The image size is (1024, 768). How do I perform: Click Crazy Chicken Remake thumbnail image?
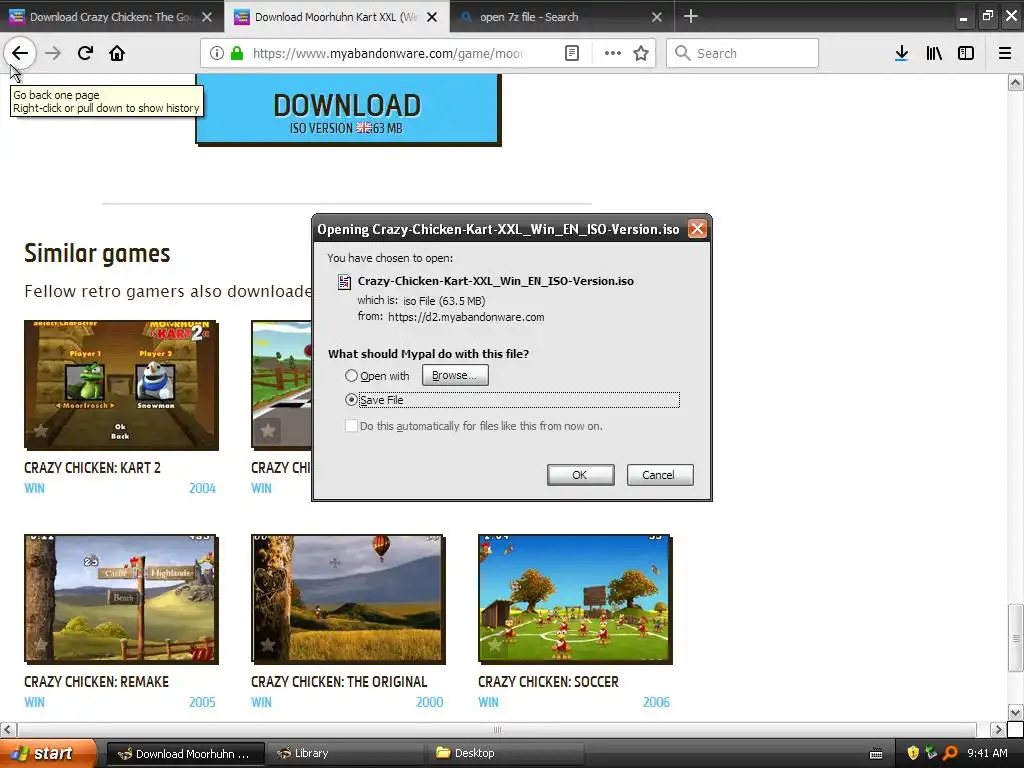pyautogui.click(x=121, y=599)
